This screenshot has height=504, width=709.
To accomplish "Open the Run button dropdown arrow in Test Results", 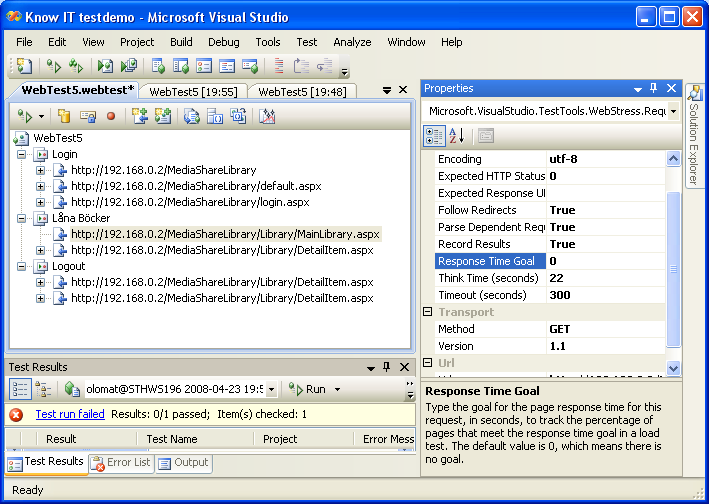I will pos(337,389).
